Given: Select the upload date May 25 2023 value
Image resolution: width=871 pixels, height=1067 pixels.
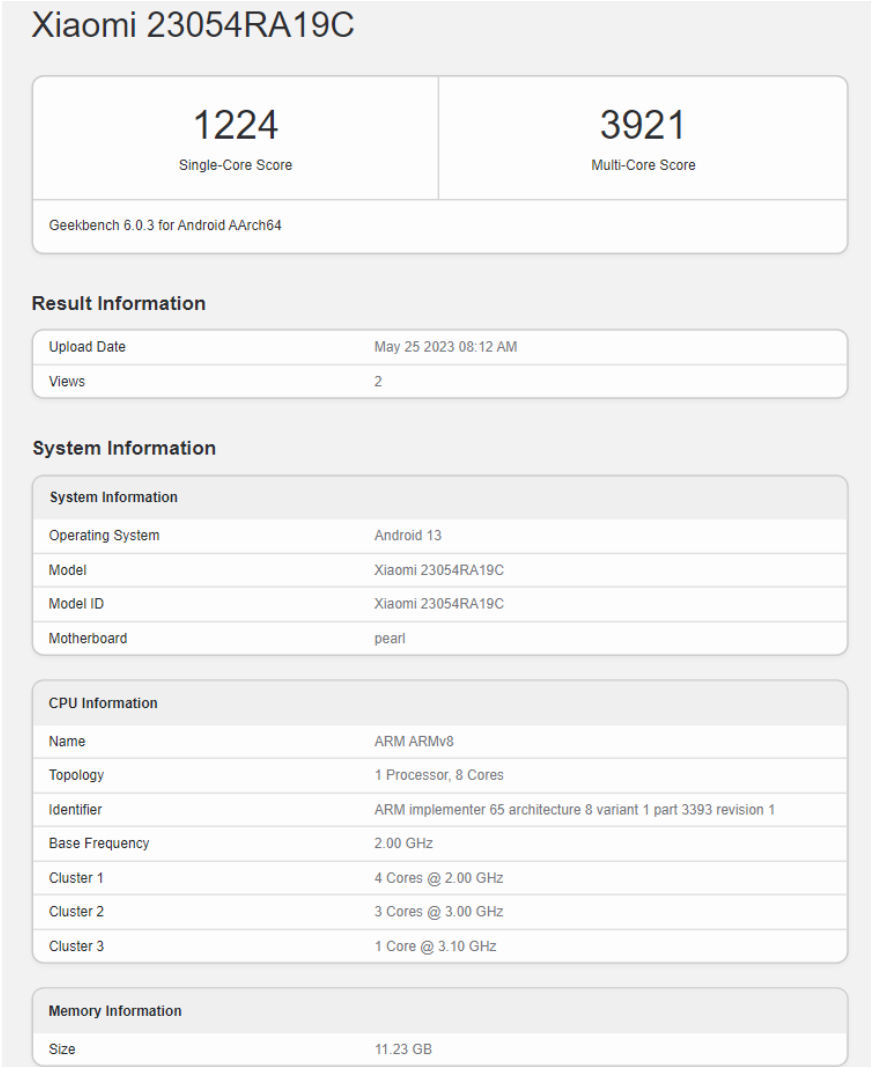Looking at the screenshot, I should pyautogui.click(x=445, y=347).
